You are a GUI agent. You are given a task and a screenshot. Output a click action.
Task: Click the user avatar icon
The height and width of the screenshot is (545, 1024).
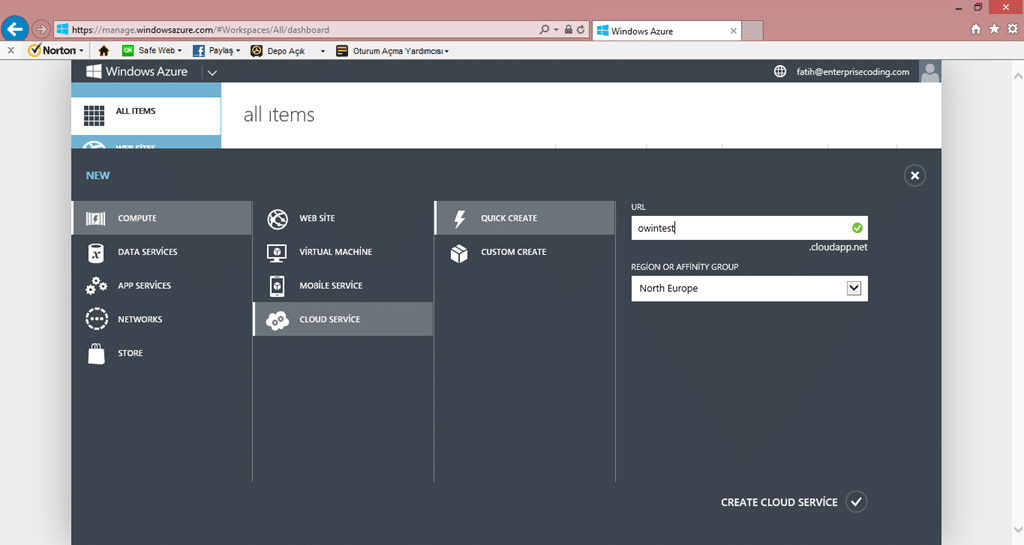click(x=930, y=71)
